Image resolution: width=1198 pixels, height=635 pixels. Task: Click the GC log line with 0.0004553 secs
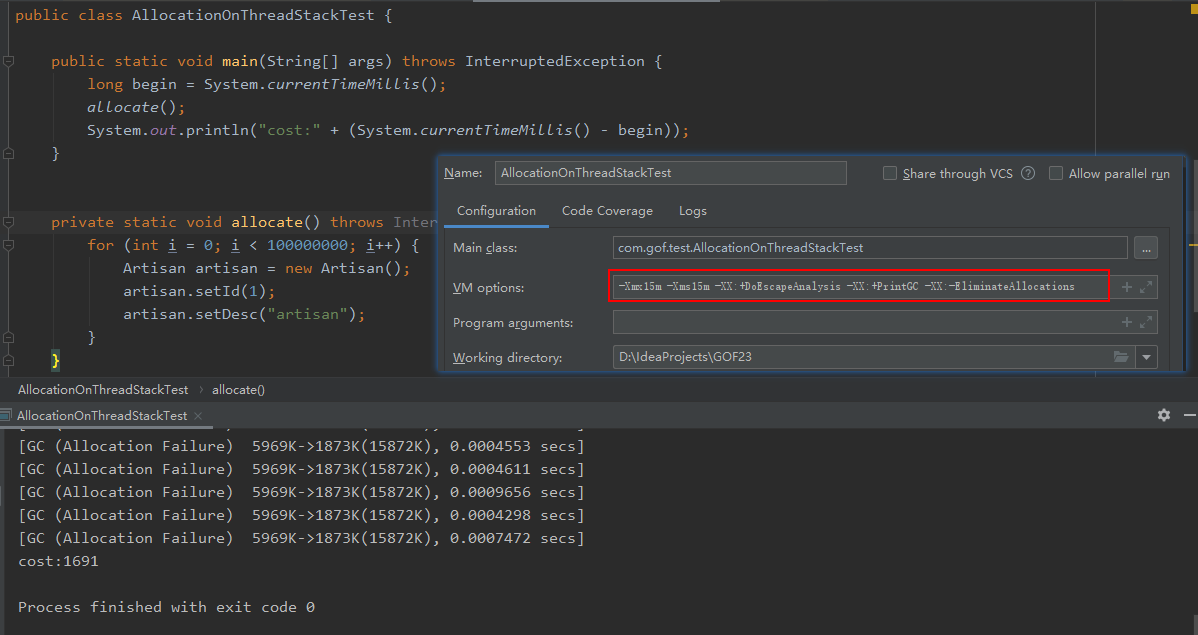coord(301,446)
